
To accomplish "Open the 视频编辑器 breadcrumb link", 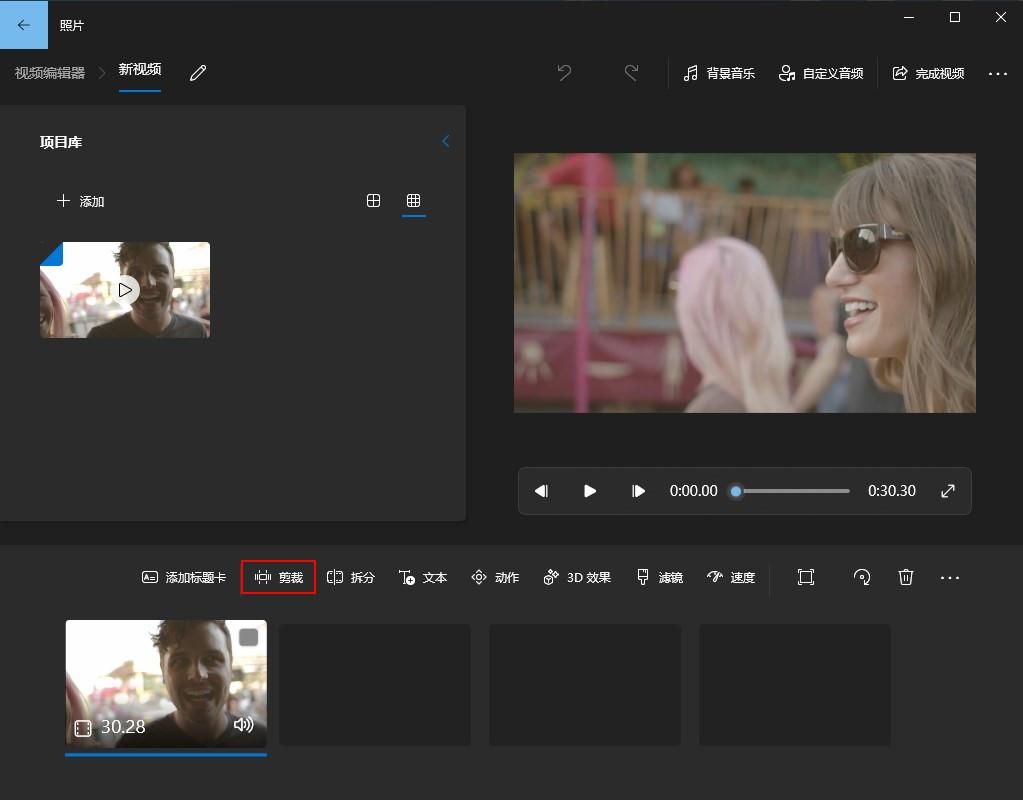I will (x=50, y=73).
